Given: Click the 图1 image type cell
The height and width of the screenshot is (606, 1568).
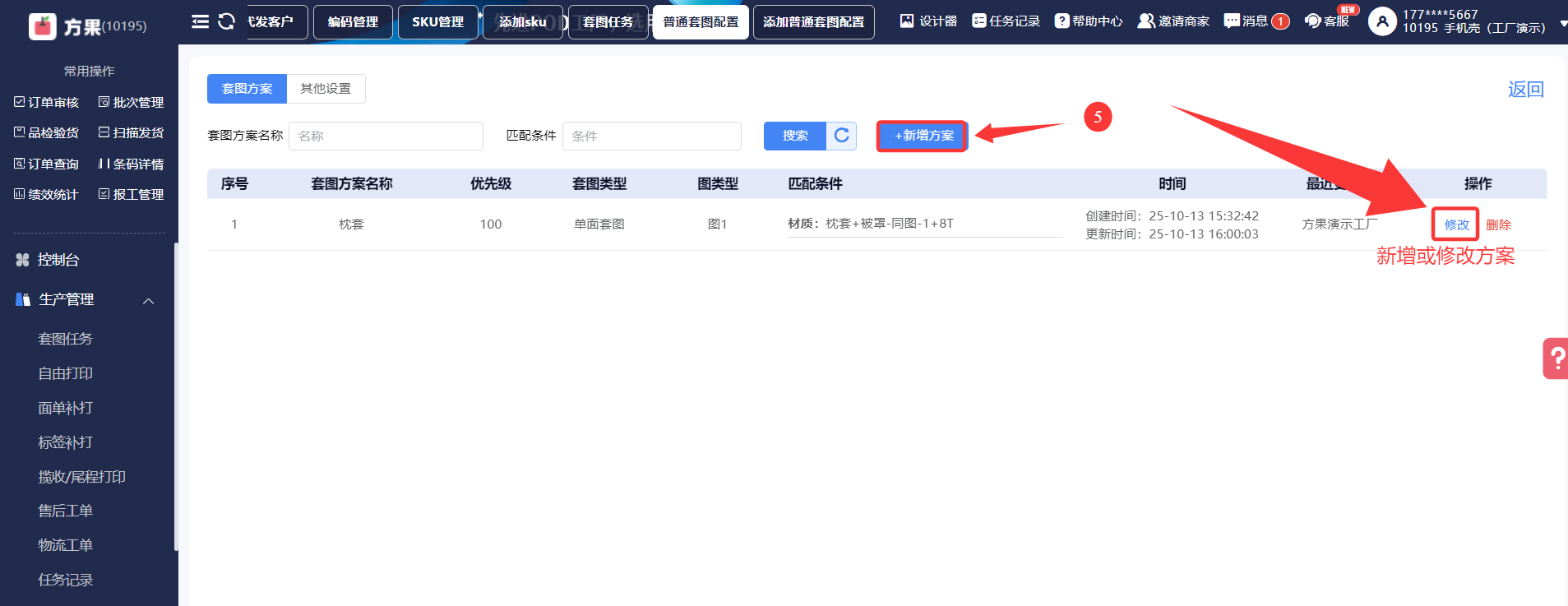Looking at the screenshot, I should click(718, 224).
